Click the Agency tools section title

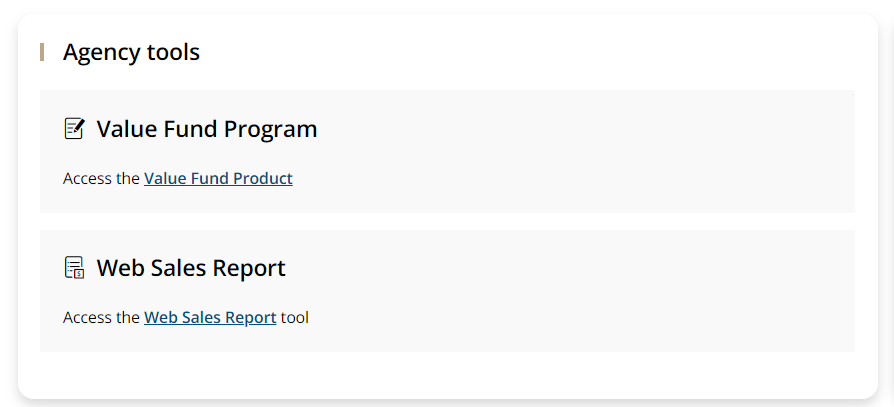[x=131, y=52]
